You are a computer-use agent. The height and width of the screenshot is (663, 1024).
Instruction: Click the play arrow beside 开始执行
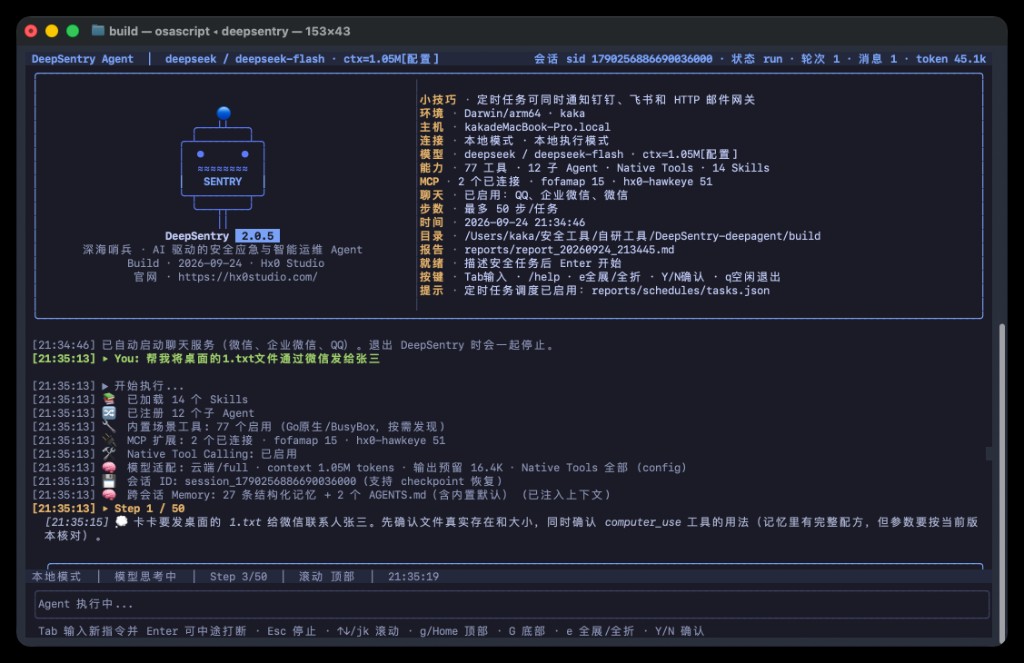(105, 385)
